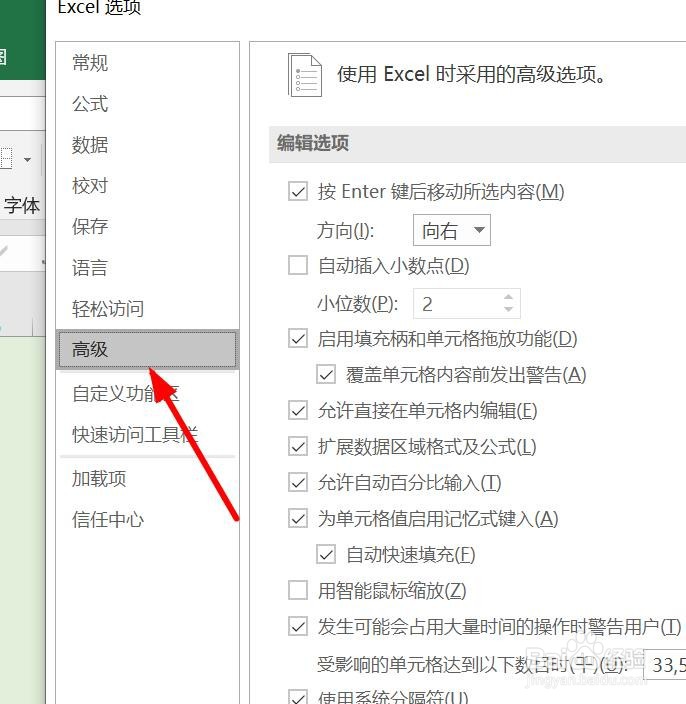Screen dimensions: 686x704
Task: Open 快速访问工具栏 settings
Action: click(x=135, y=434)
